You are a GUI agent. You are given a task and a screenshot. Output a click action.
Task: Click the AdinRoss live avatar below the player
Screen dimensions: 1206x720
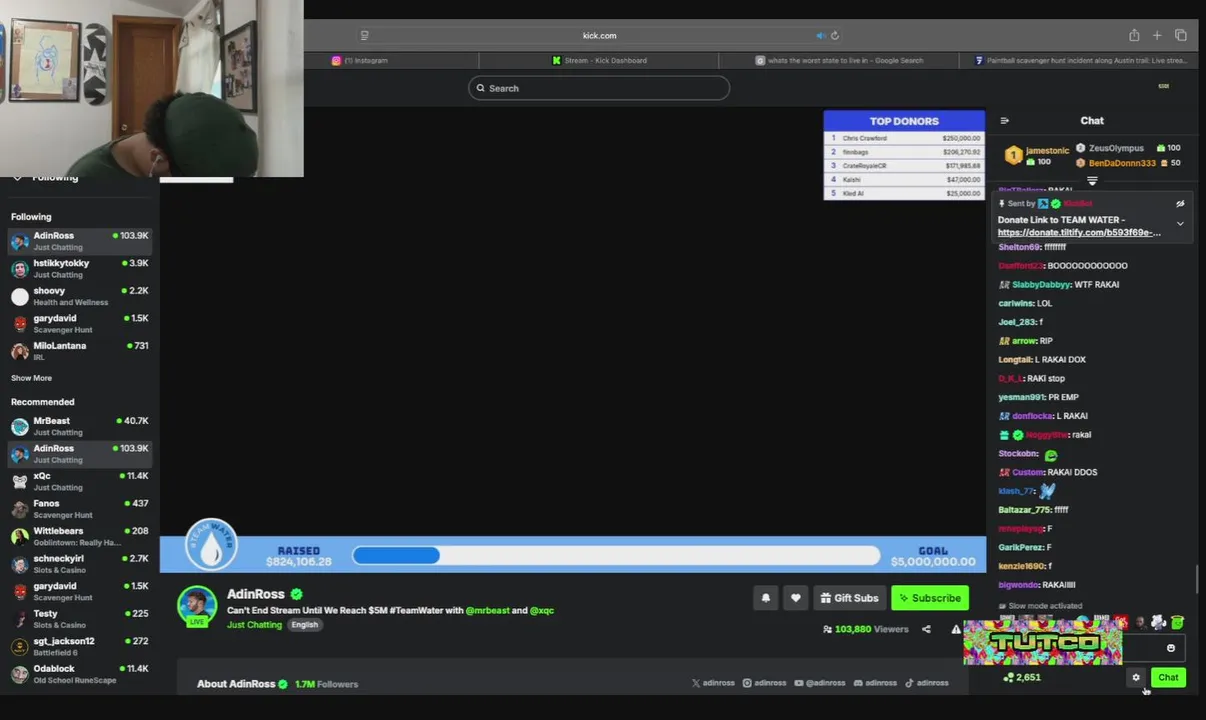click(197, 606)
